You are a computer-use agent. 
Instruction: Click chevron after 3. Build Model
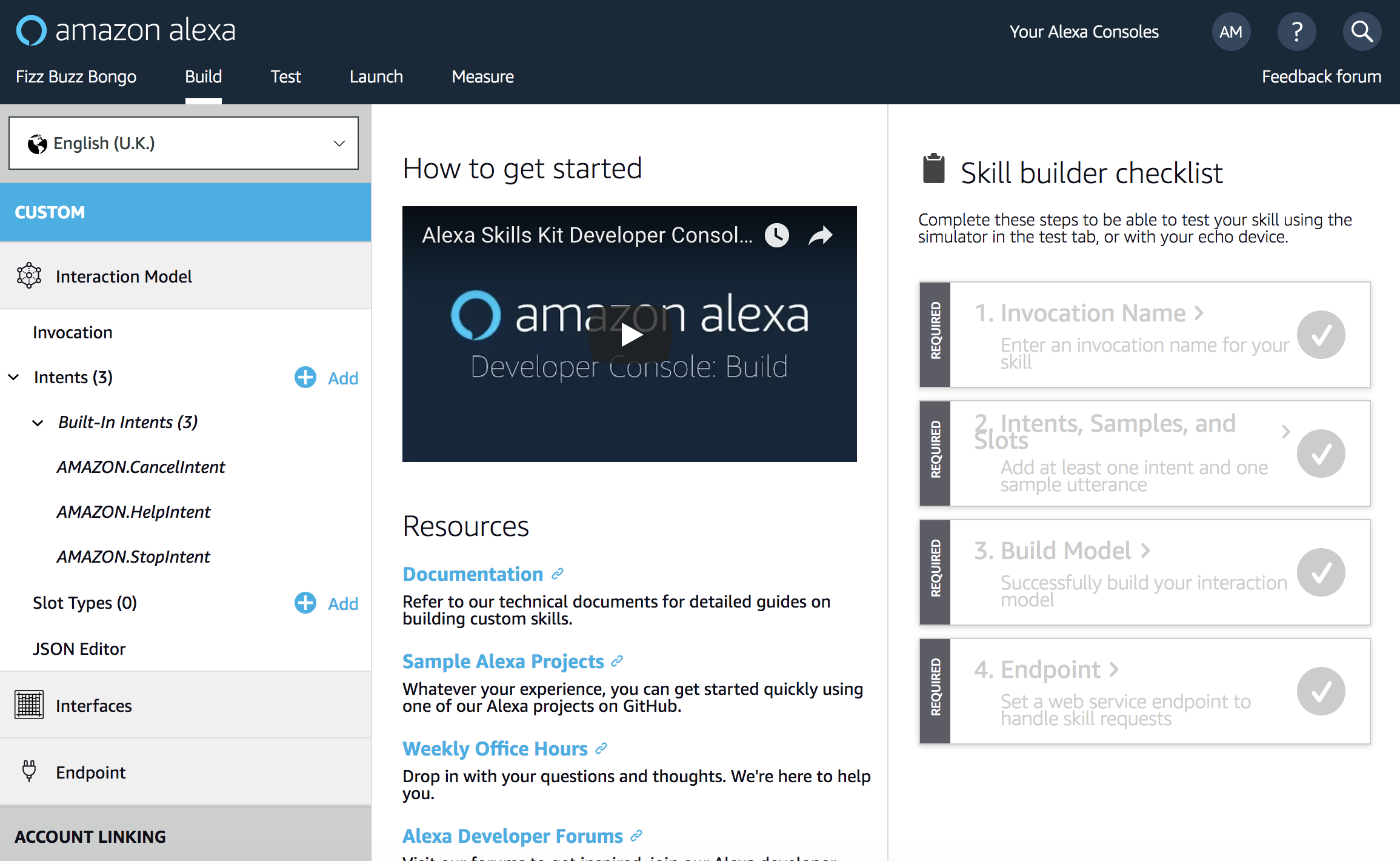pos(1145,551)
